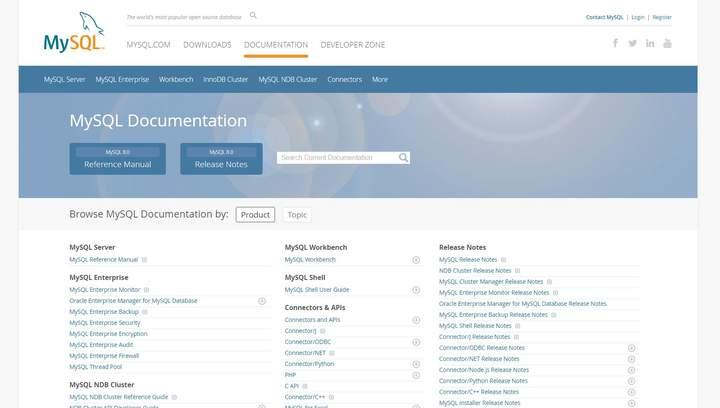Expand Oracle Enterprise Manager for MySQL Database
The width and height of the screenshot is (720, 408).
coord(262,301)
